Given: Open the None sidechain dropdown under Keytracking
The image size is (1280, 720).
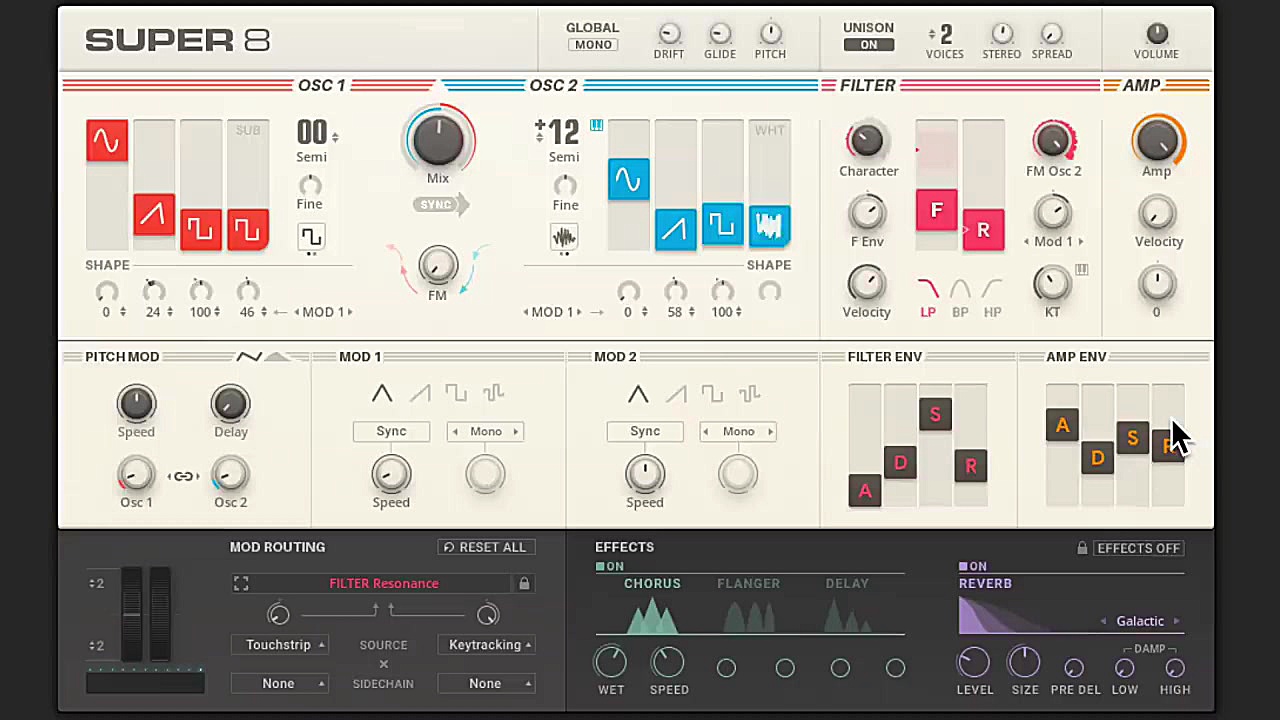Looking at the screenshot, I should click(x=486, y=684).
